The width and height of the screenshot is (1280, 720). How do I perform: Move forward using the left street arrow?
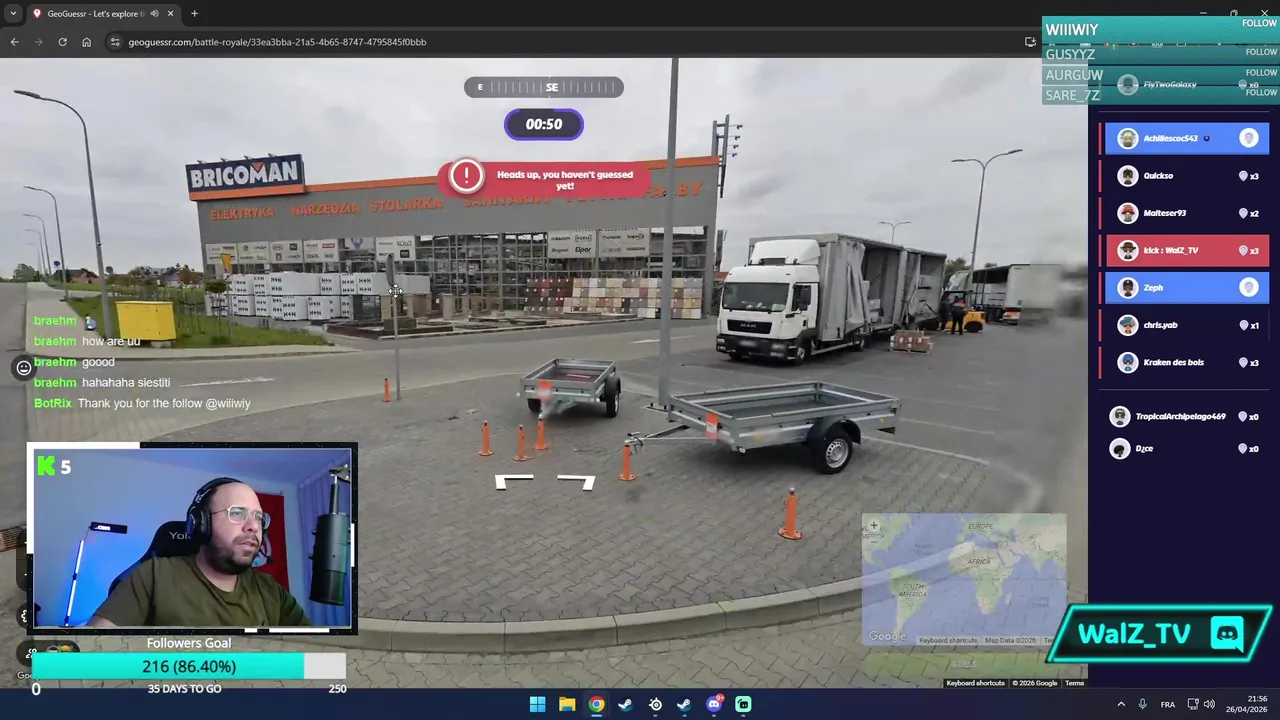pos(514,482)
